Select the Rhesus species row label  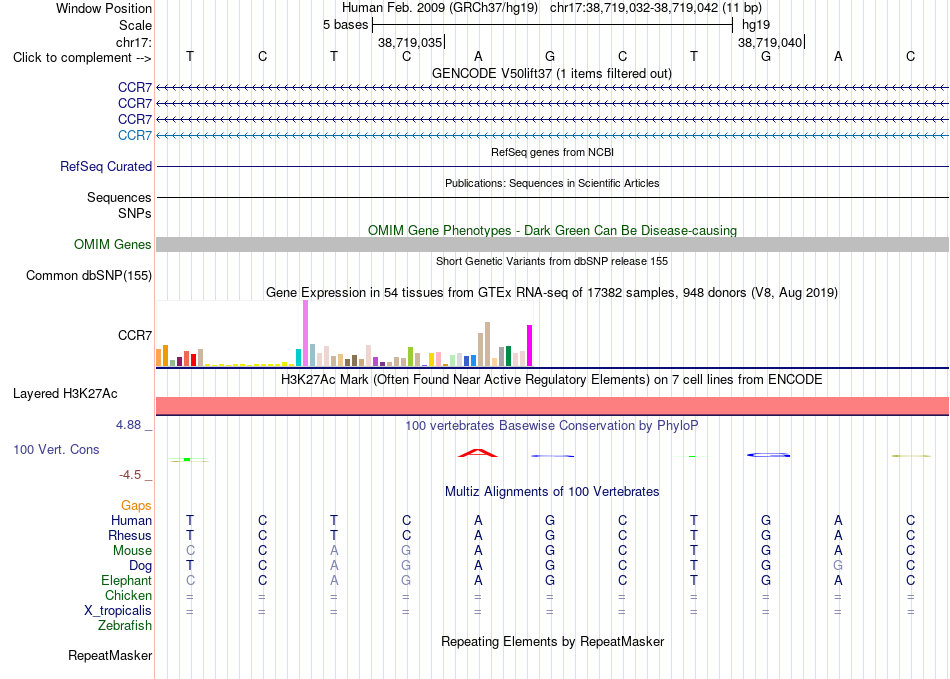130,535
